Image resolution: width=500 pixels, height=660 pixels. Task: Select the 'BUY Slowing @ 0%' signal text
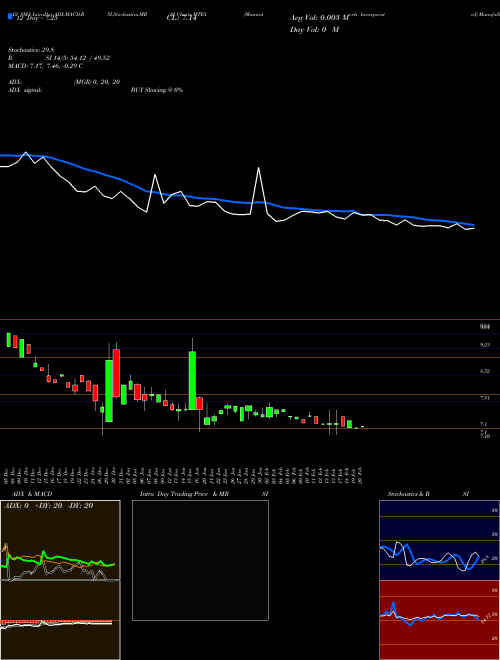157,90
